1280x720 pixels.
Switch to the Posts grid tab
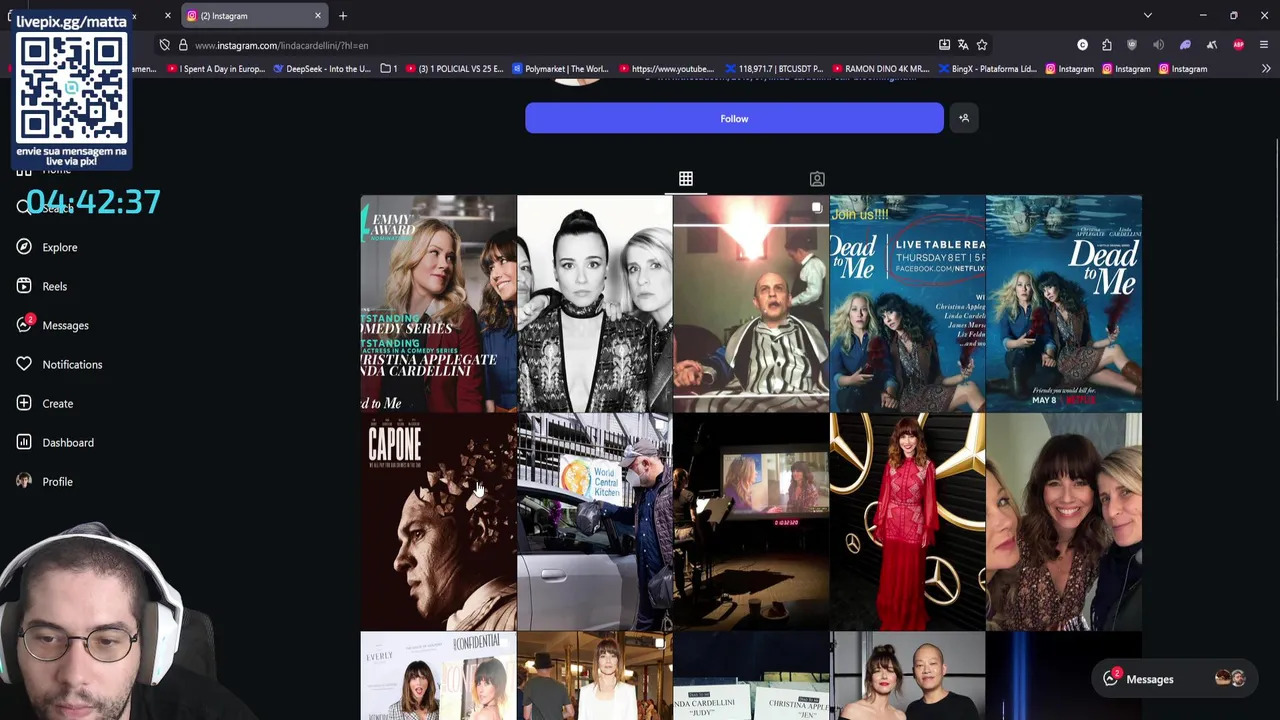pyautogui.click(x=686, y=179)
